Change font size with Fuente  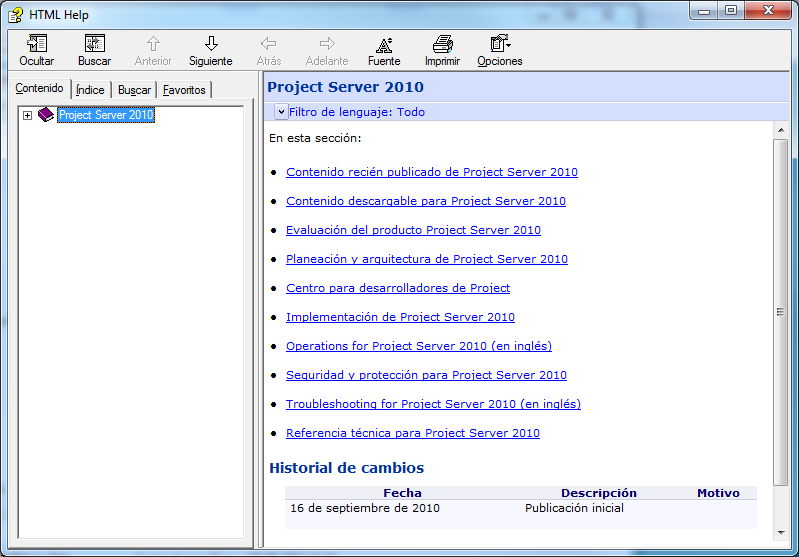pos(384,50)
